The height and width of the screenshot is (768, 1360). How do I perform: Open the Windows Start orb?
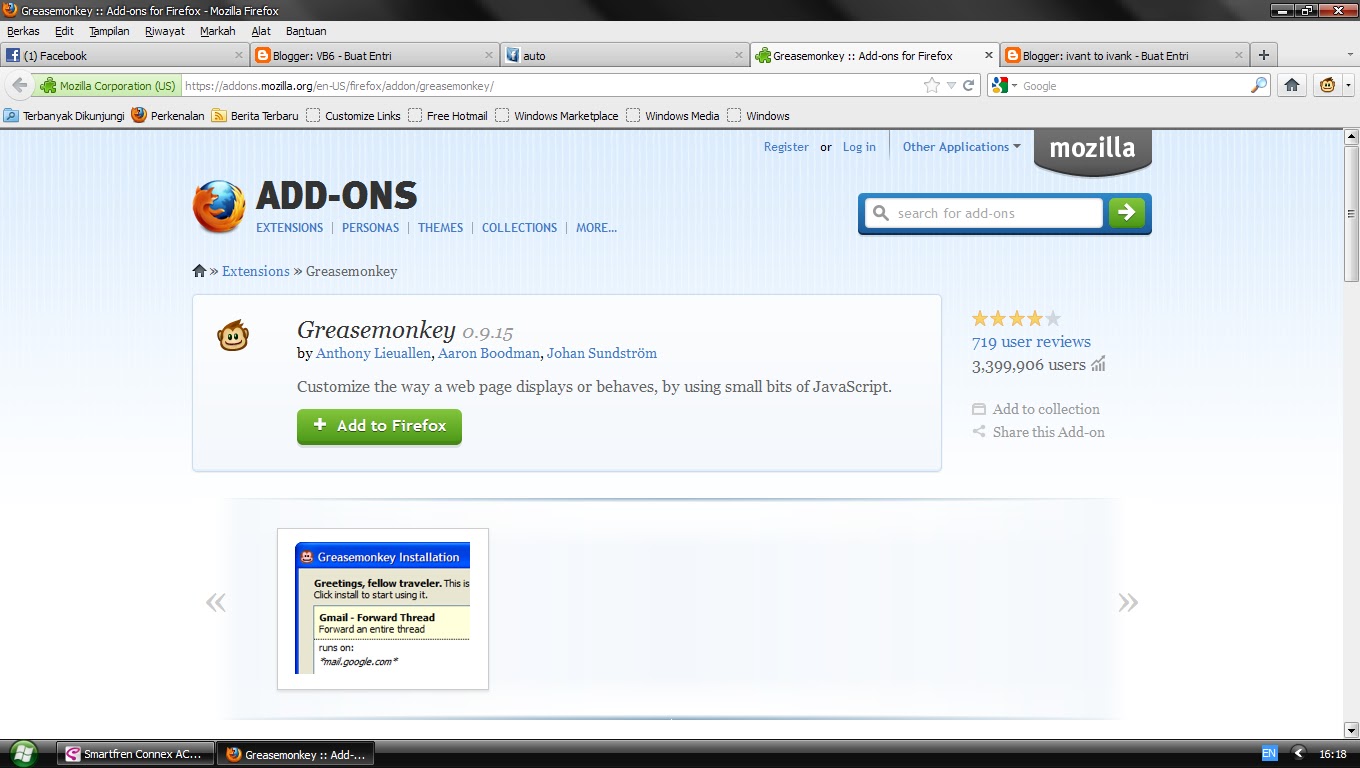click(x=23, y=753)
